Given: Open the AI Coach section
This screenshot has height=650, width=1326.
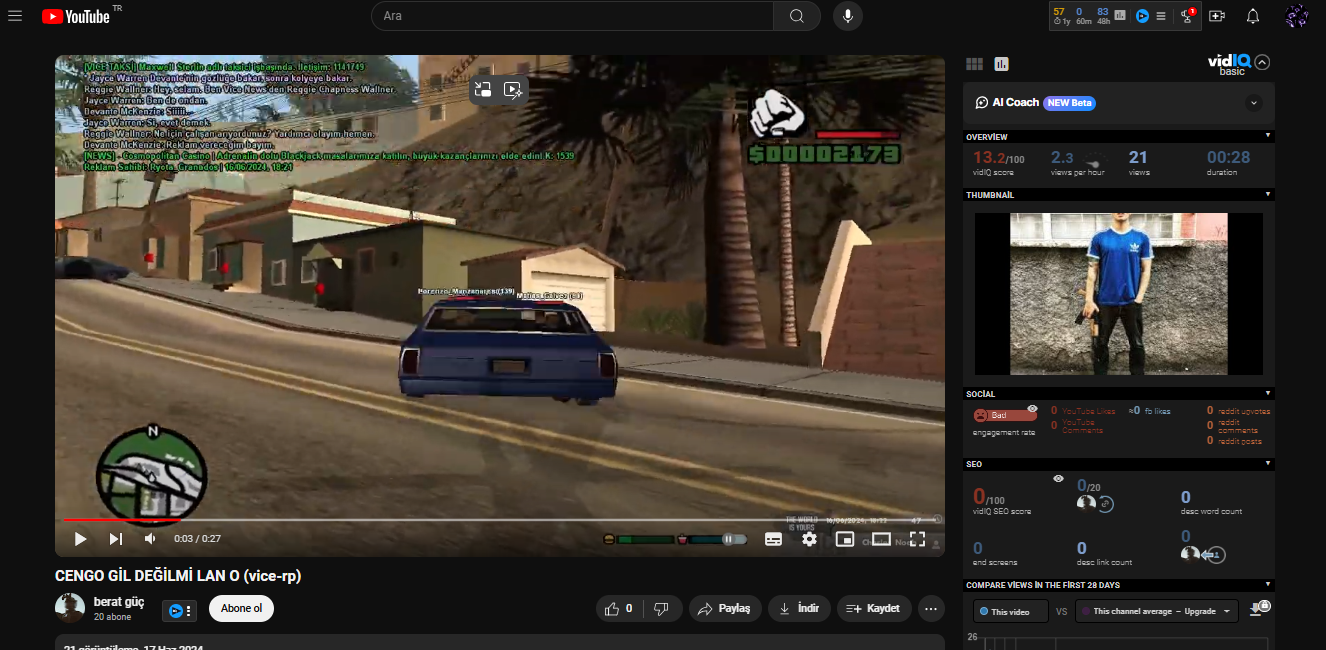Looking at the screenshot, I should pyautogui.click(x=1119, y=103).
